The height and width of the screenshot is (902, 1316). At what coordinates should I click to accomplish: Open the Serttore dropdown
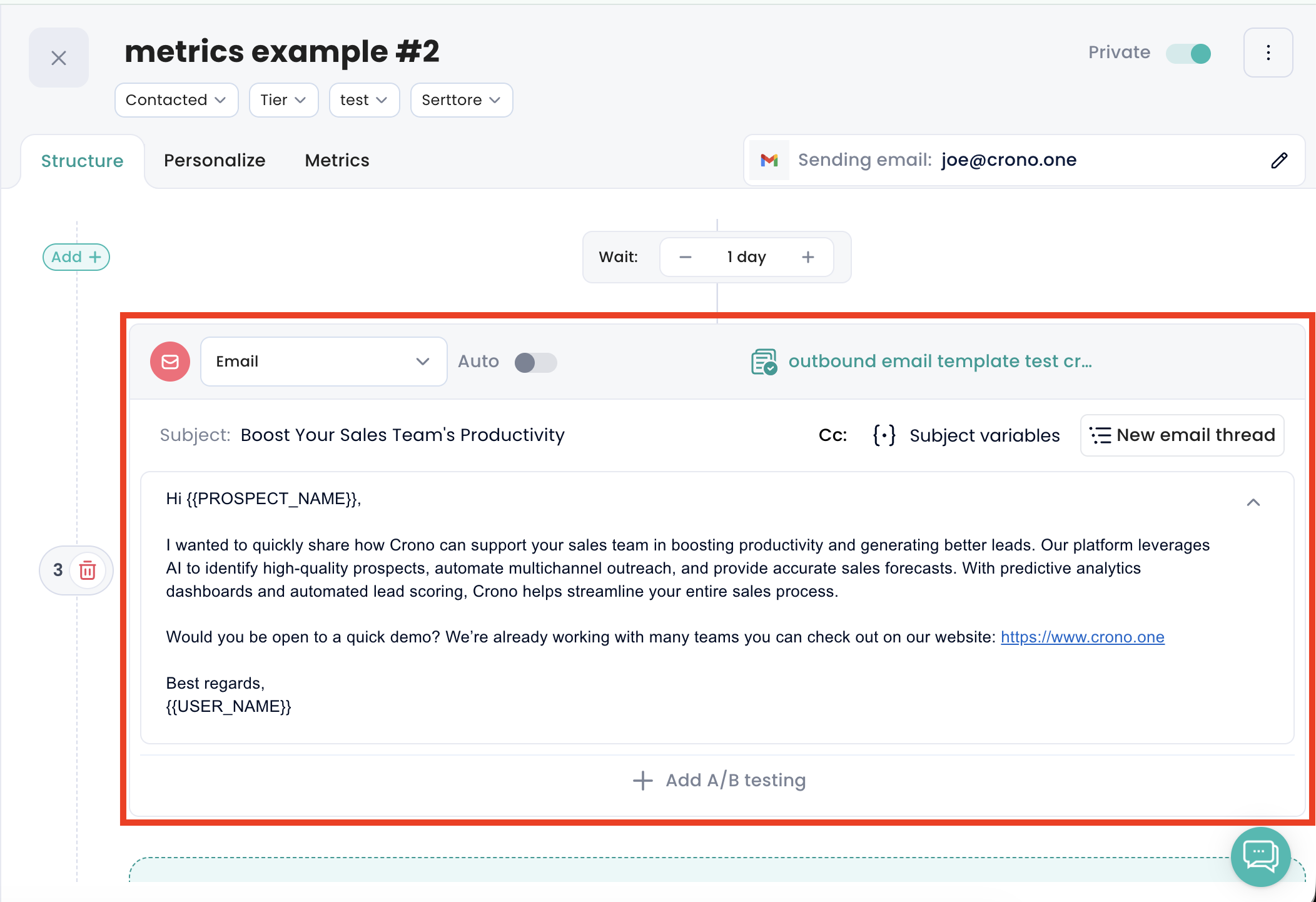461,100
